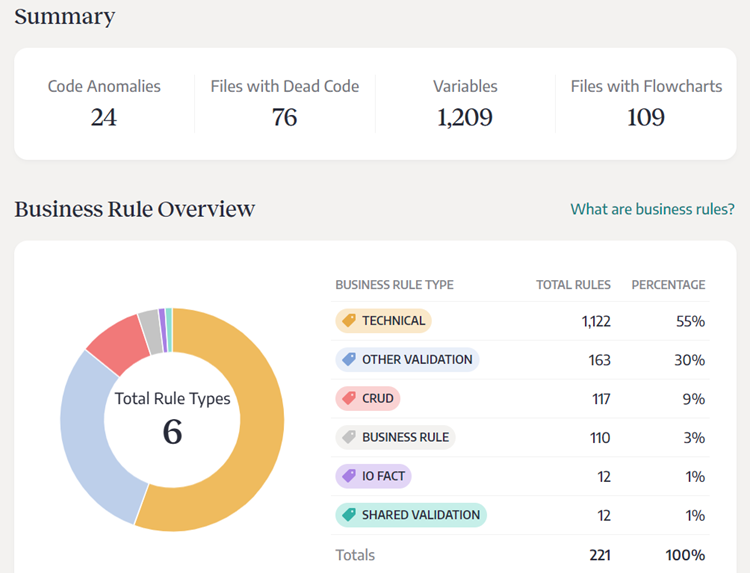Click the BUSINESS RULE tag icon

(349, 437)
